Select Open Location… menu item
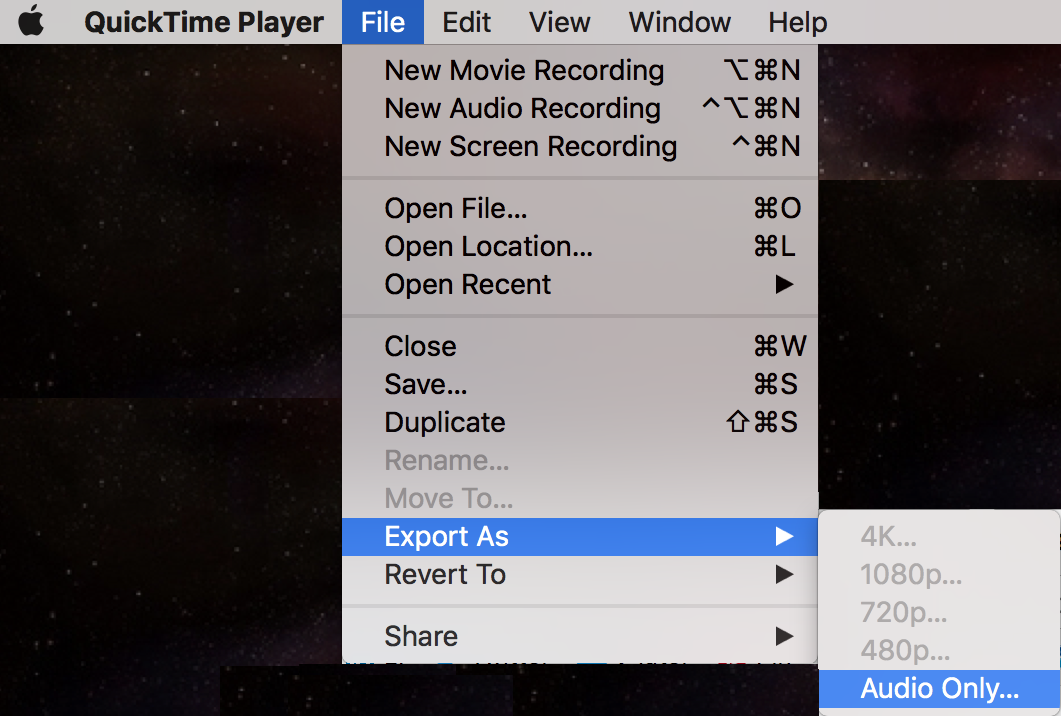 click(580, 246)
